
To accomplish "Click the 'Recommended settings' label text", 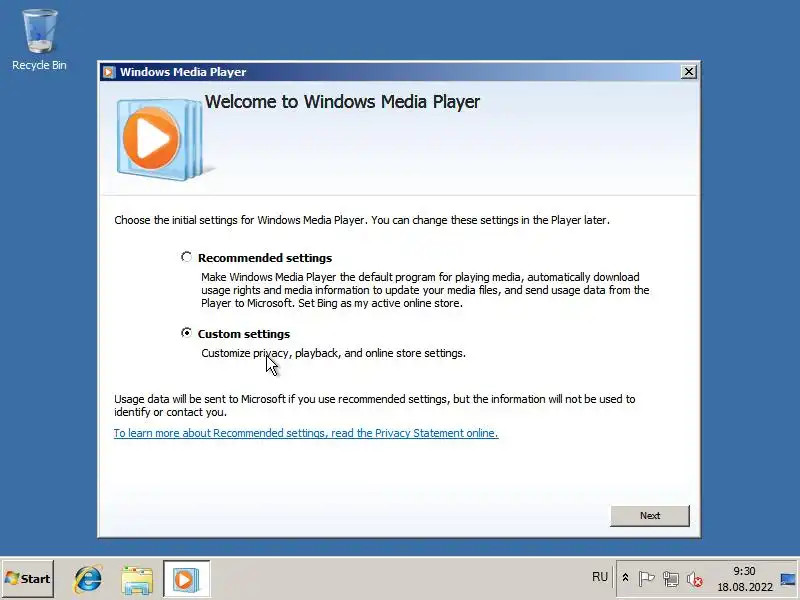I will 265,258.
